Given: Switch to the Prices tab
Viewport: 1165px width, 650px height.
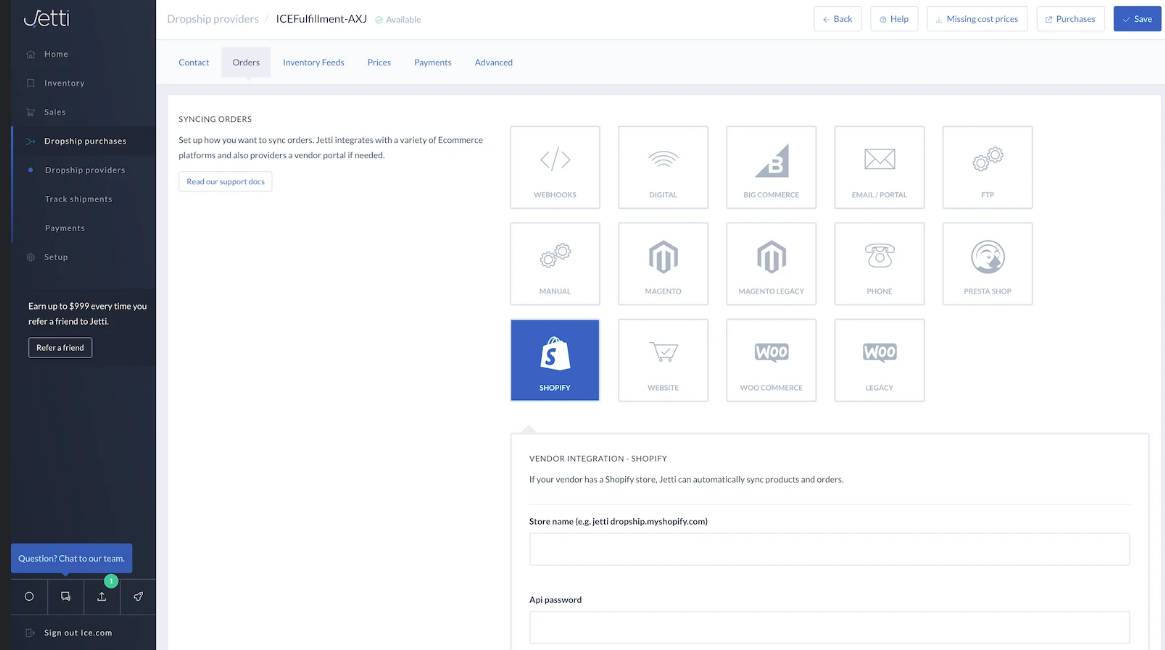Looking at the screenshot, I should point(379,62).
